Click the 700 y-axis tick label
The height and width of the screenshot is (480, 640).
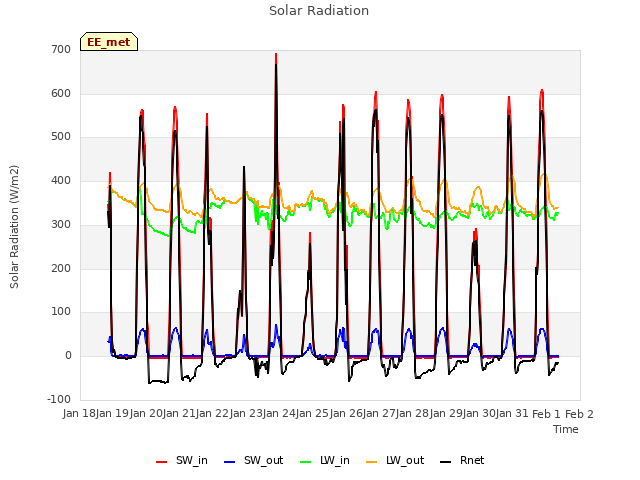(61, 49)
